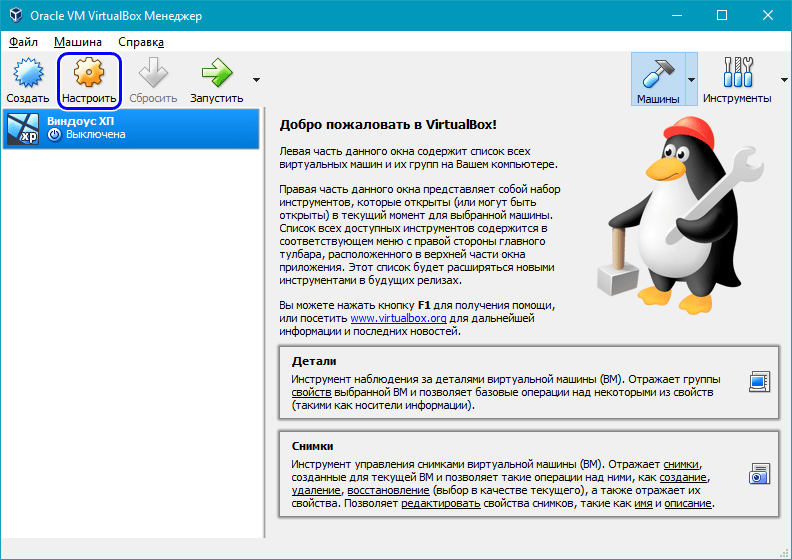Click the редактировать link
Viewport: 792px width, 560px height.
pos(440,503)
